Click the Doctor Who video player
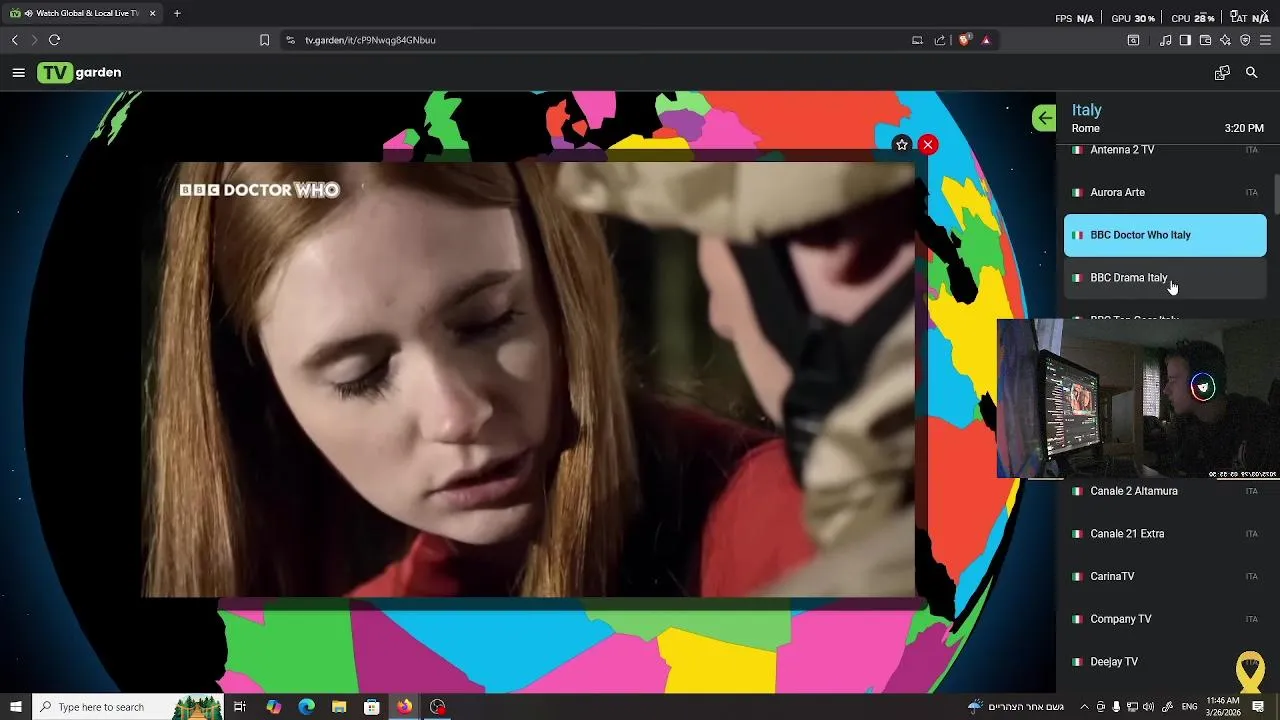This screenshot has height=720, width=1280. click(x=528, y=380)
